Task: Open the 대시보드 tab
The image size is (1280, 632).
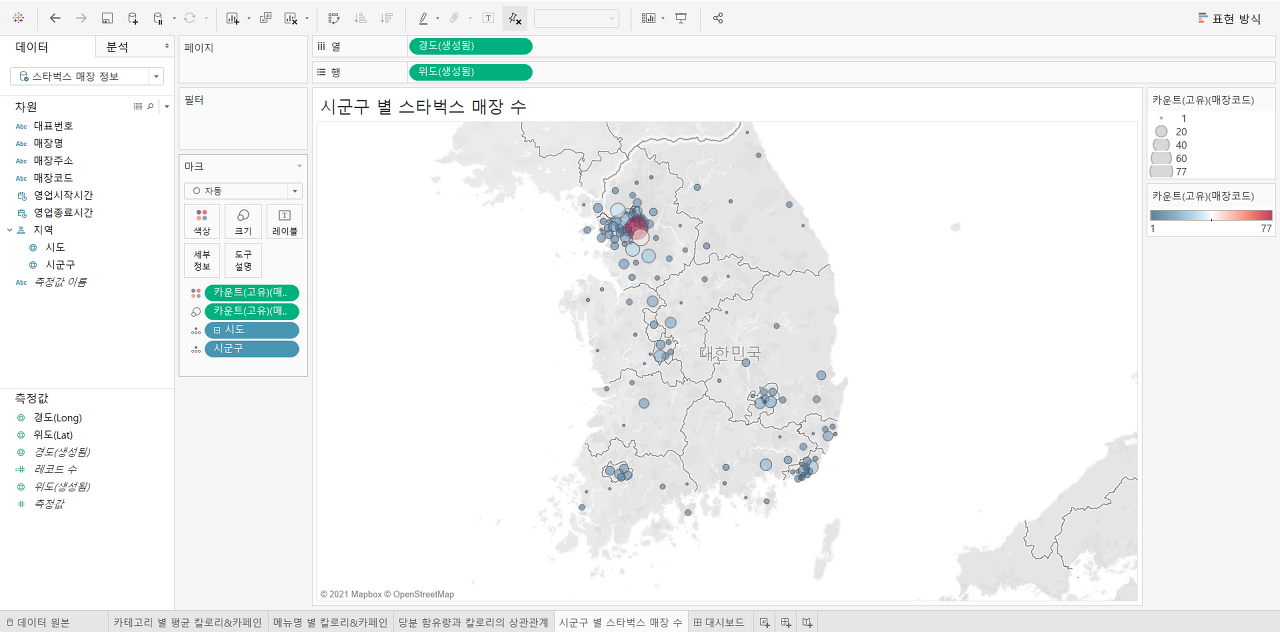Action: click(719, 622)
